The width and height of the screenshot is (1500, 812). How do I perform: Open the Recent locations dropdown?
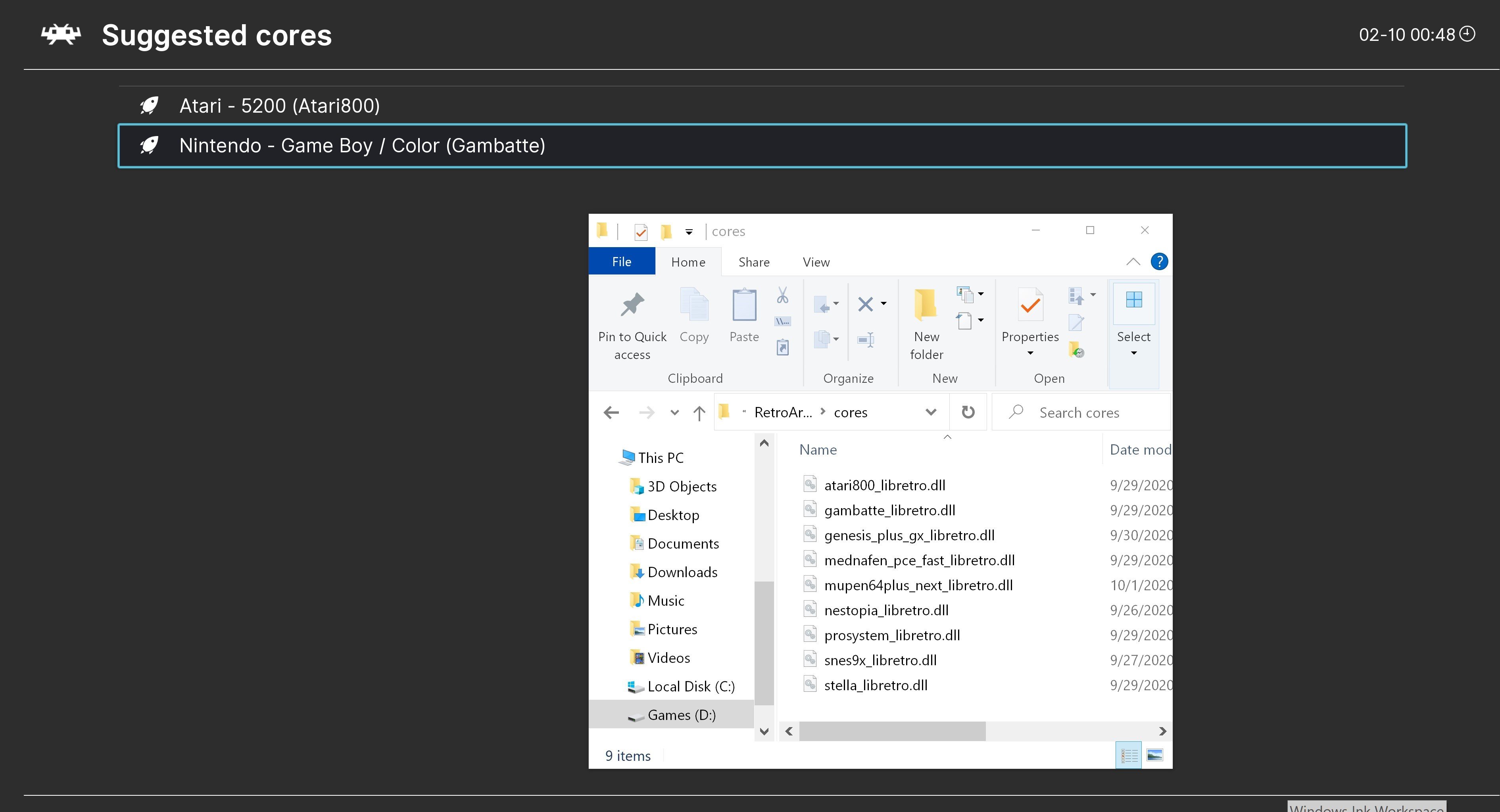[675, 413]
